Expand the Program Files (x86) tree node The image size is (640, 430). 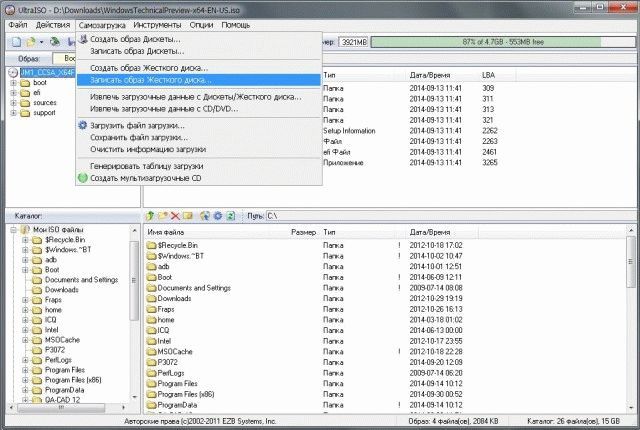pyautogui.click(x=25, y=380)
